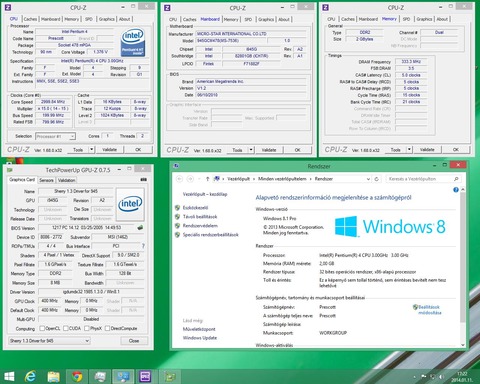Click the Rendszer breadcrumb segment

[324, 179]
